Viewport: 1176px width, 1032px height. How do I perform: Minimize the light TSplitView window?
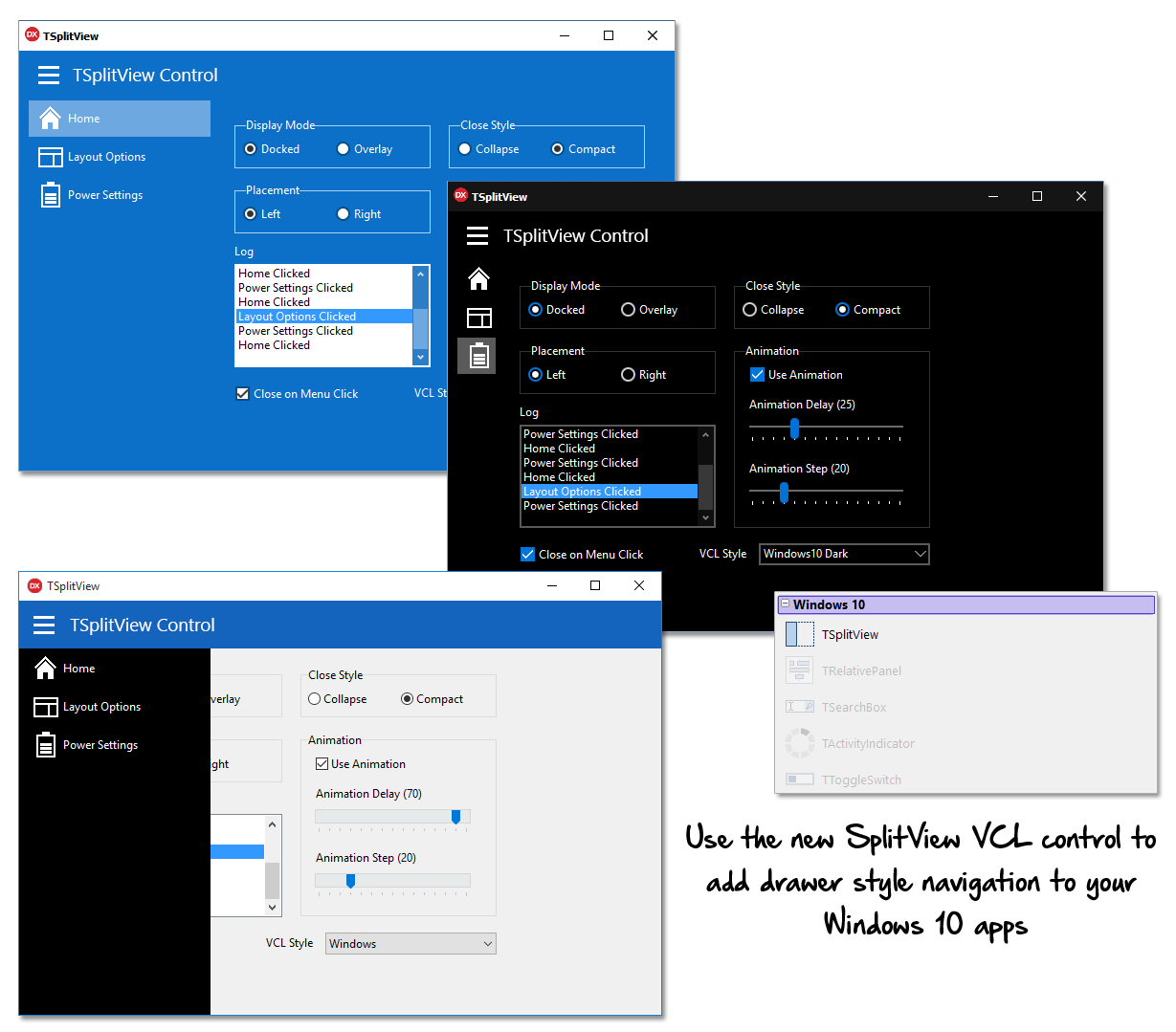point(552,585)
